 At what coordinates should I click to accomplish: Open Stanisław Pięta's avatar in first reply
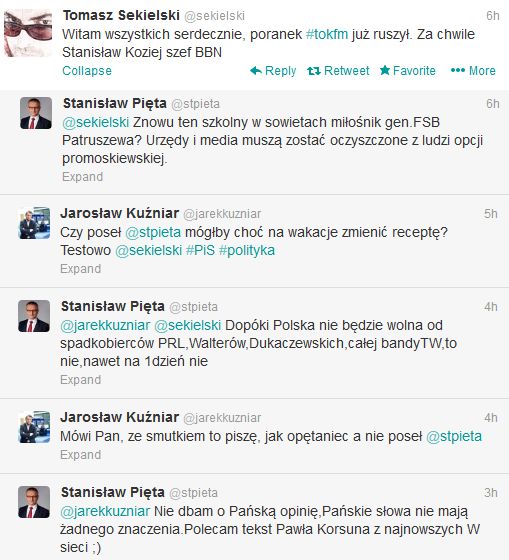(36, 113)
